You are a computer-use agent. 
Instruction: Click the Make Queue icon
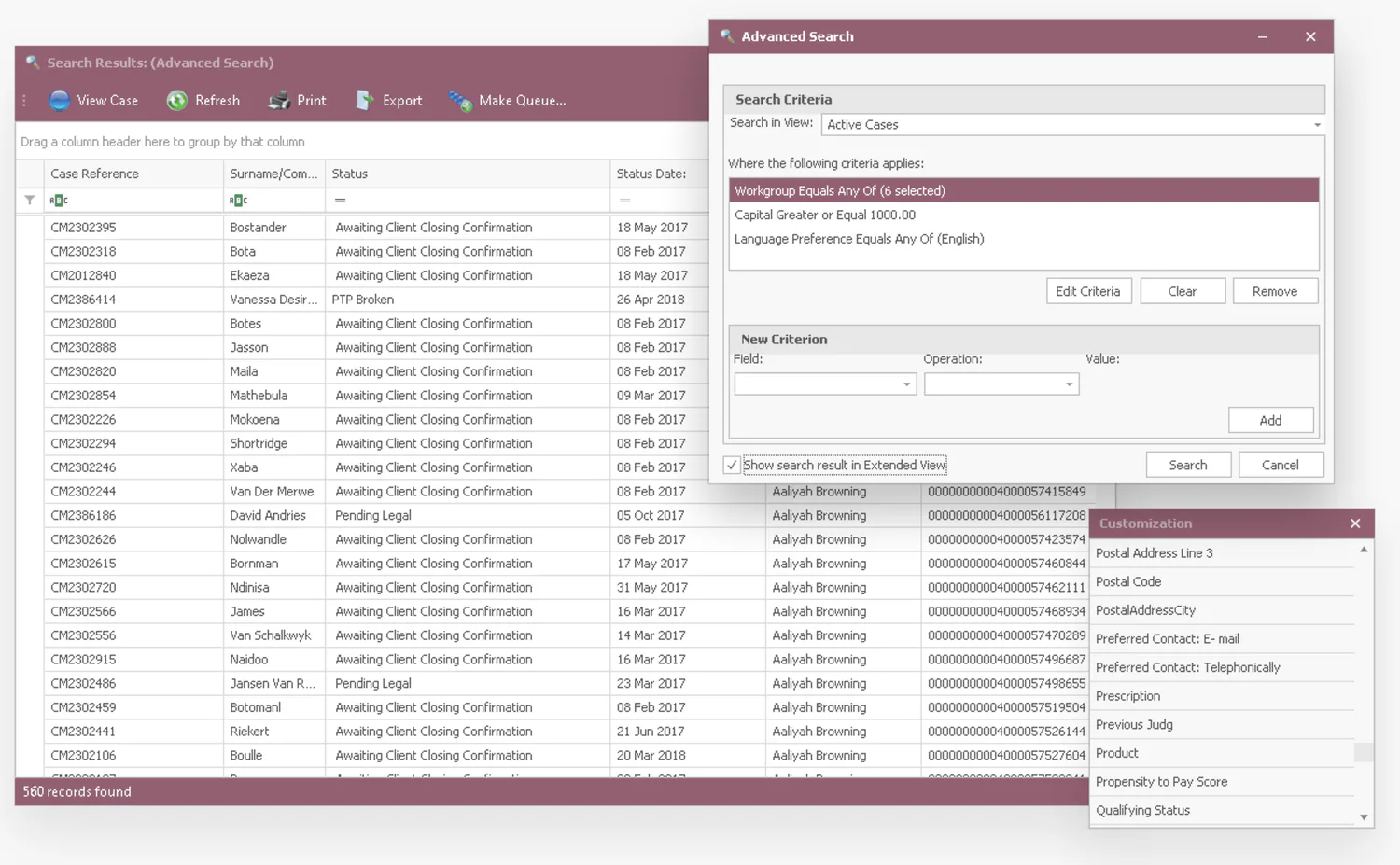click(460, 101)
